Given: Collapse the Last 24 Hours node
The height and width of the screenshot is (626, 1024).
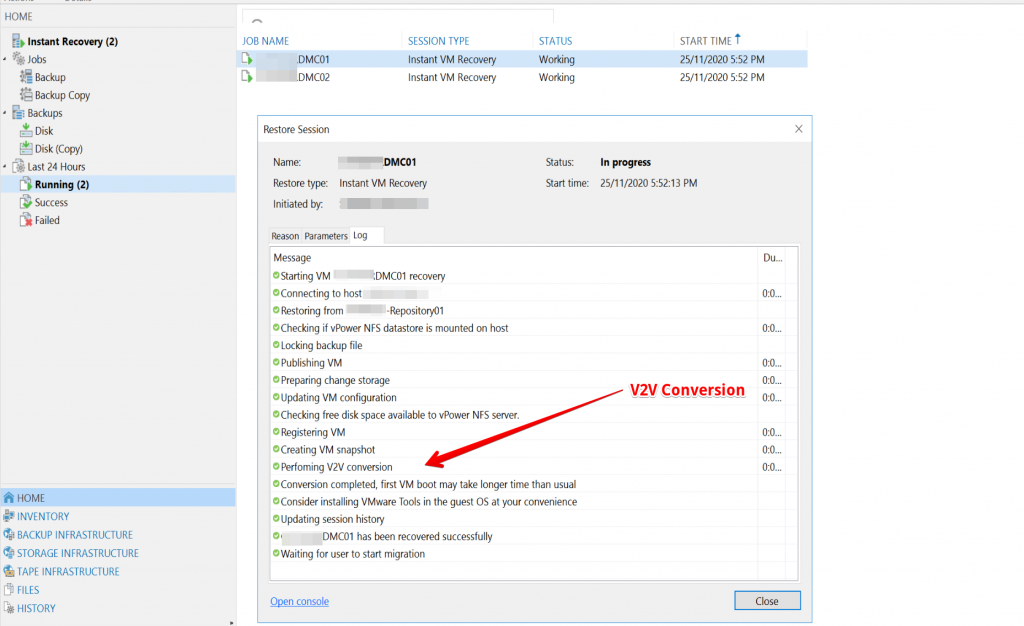Looking at the screenshot, I should [5, 166].
